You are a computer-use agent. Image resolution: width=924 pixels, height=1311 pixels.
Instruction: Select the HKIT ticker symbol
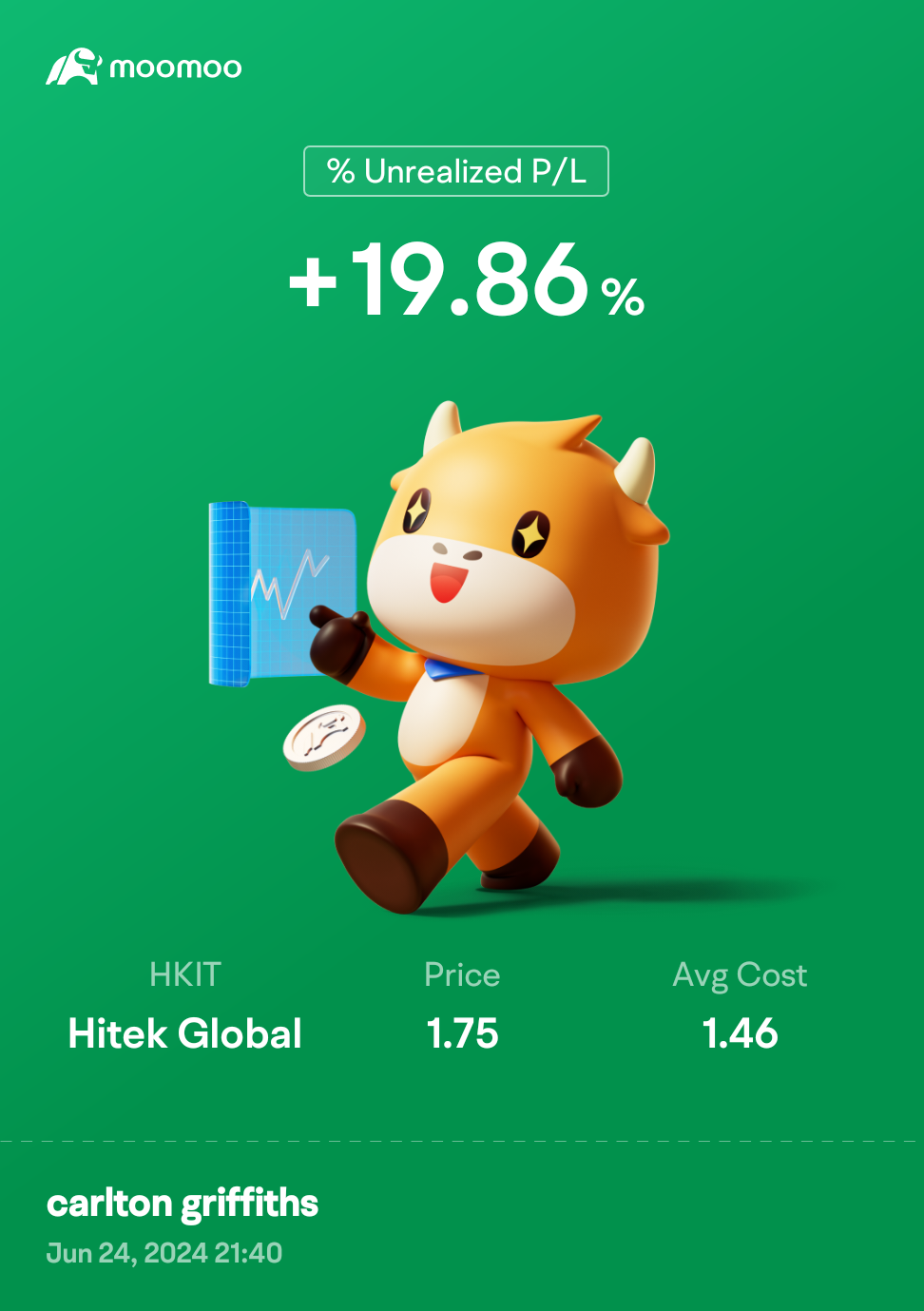click(185, 974)
